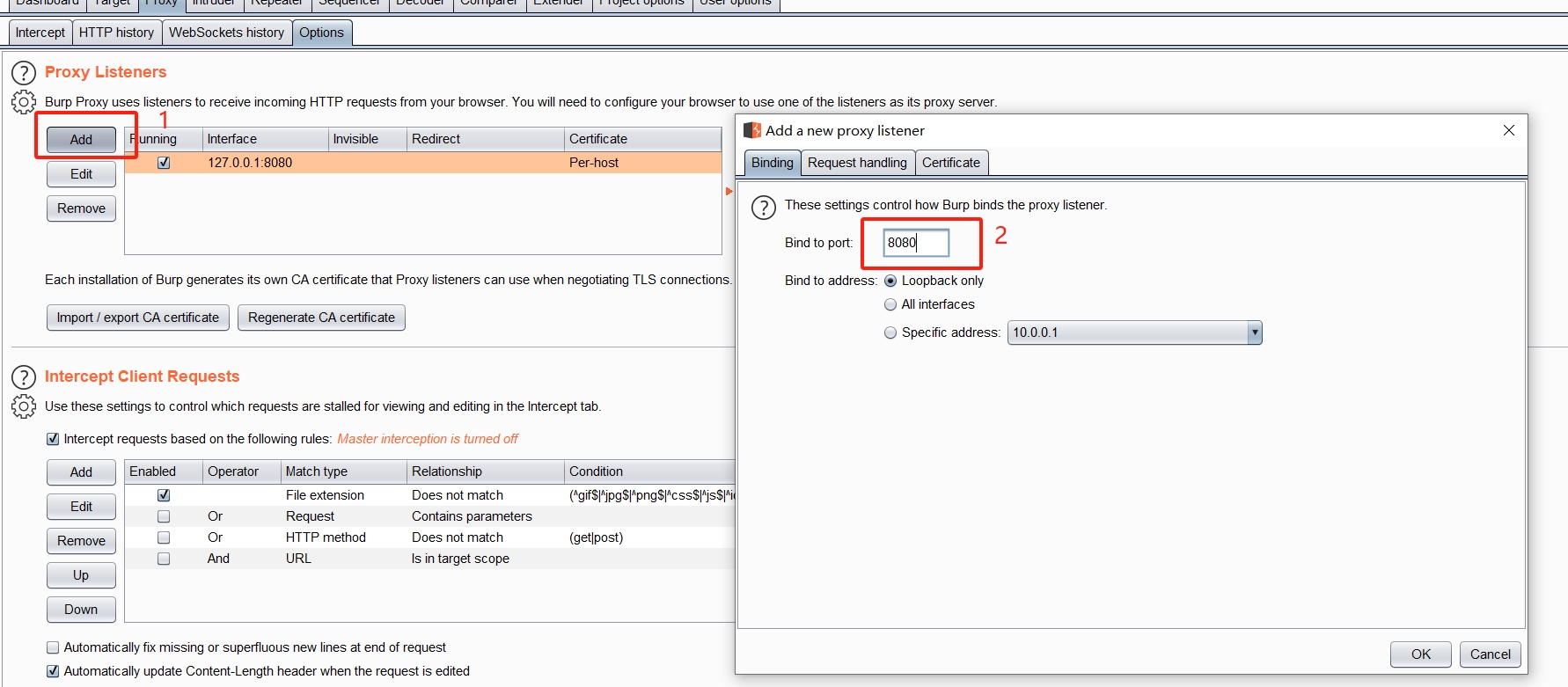The image size is (1568, 687).
Task: Select the Contains parameters rule row
Action: (x=429, y=516)
